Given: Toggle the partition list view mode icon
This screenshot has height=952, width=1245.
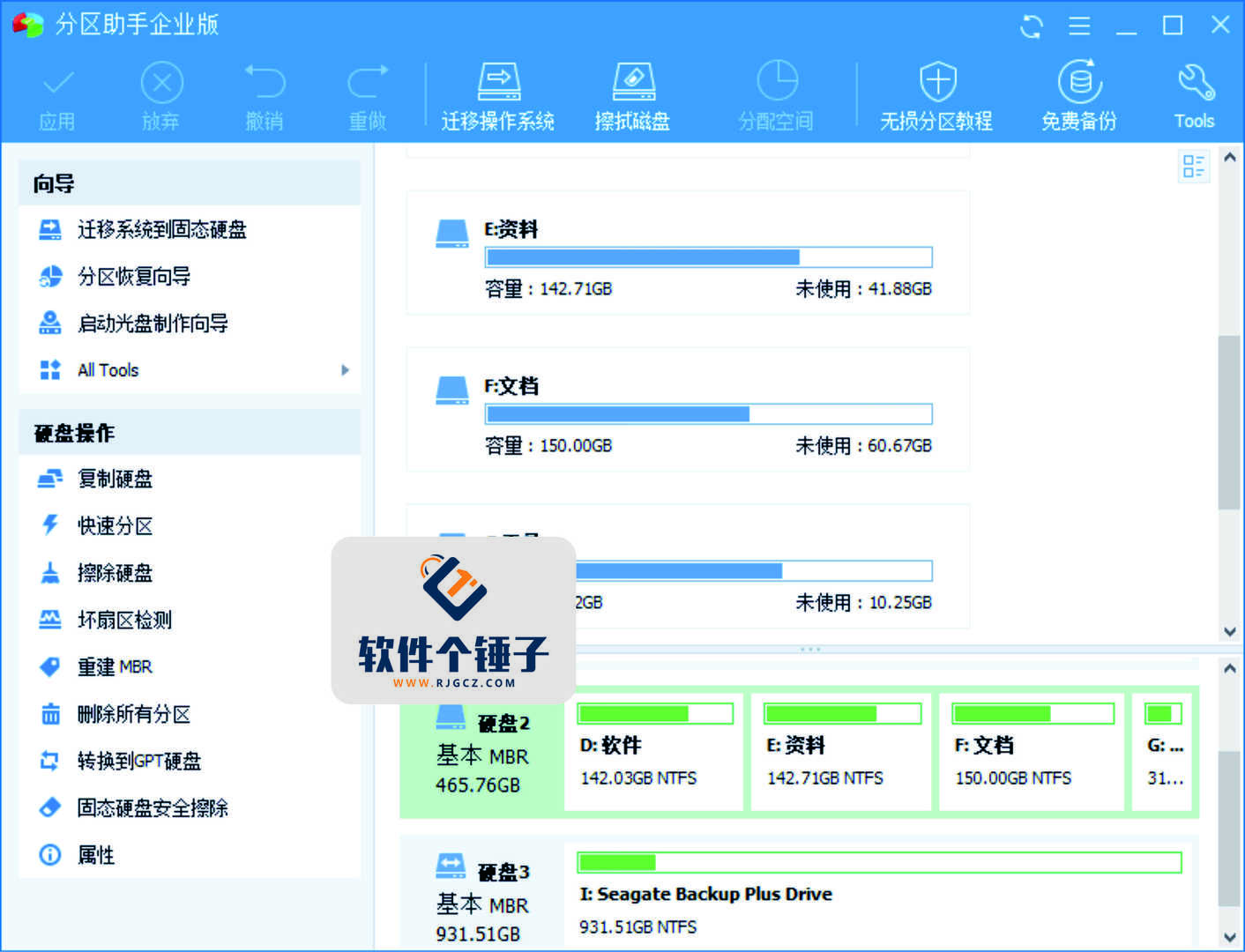Looking at the screenshot, I should (1194, 167).
